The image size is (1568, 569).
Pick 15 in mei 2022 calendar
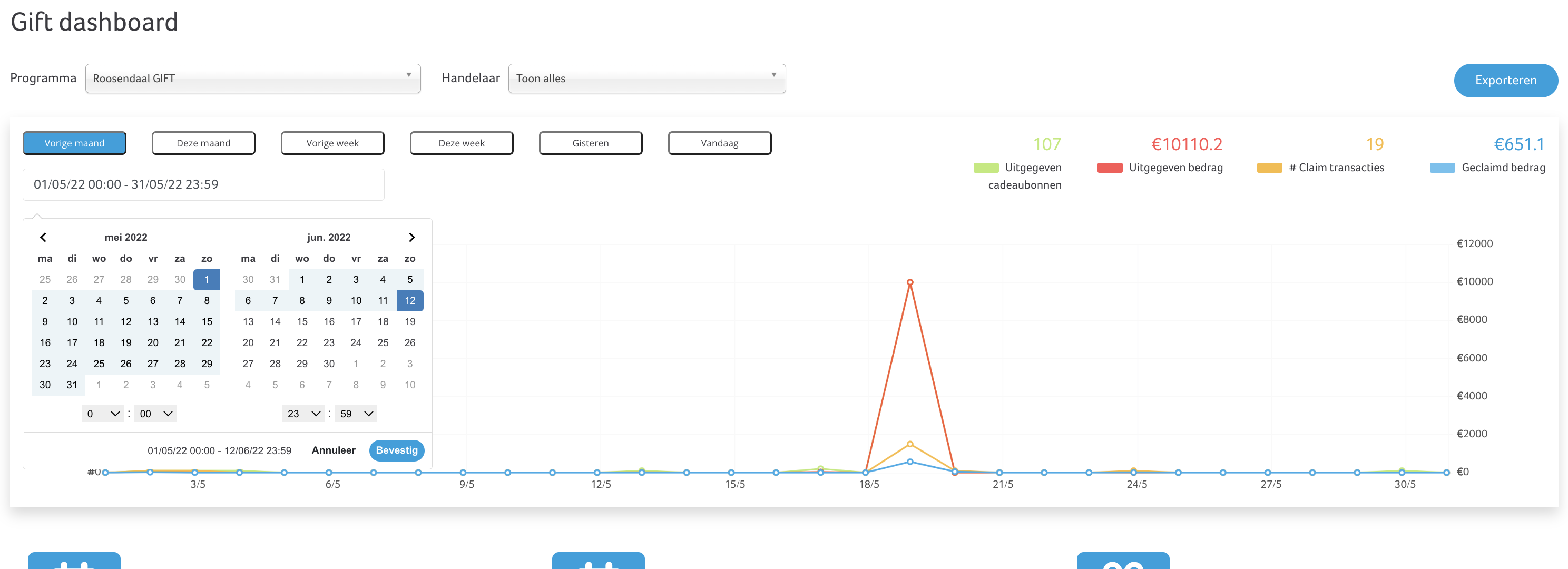[207, 321]
